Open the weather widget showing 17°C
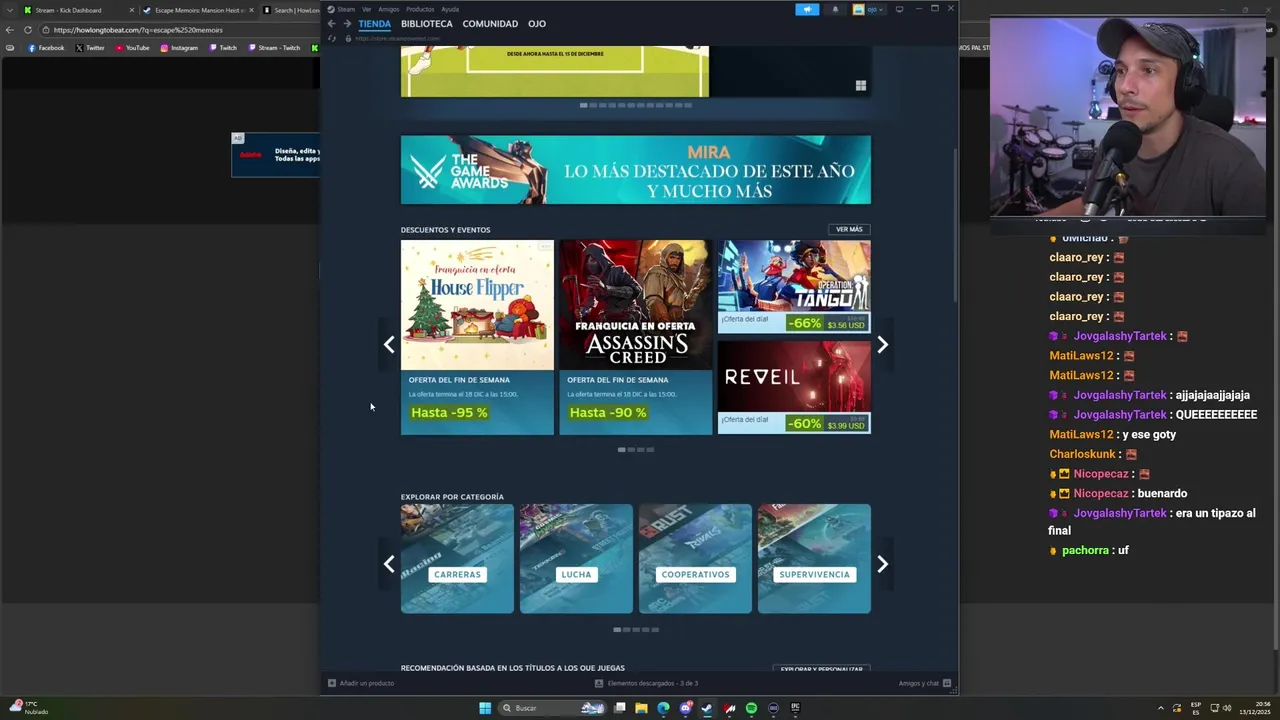Image resolution: width=1280 pixels, height=720 pixels. tap(30, 708)
